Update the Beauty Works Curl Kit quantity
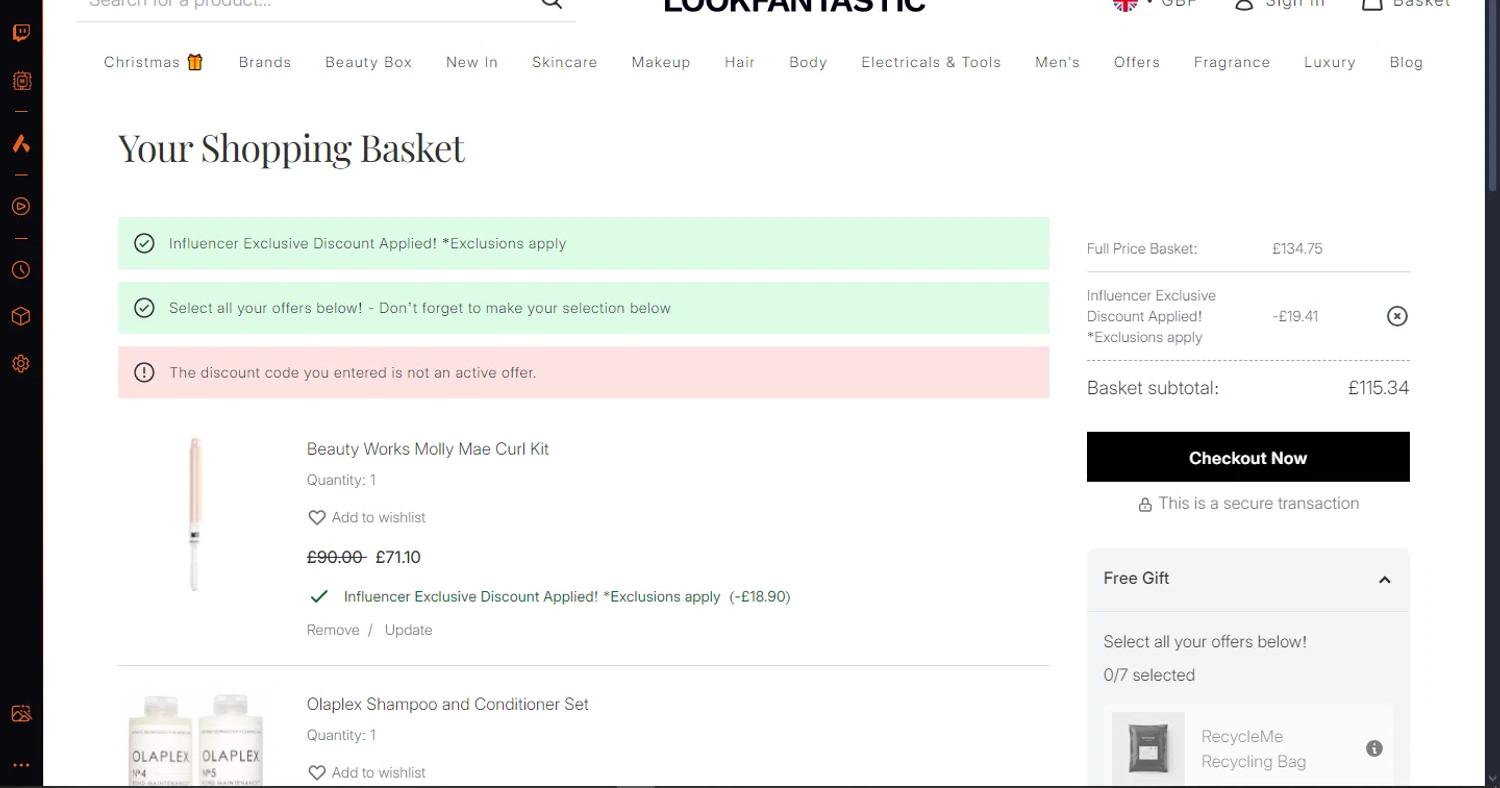 [408, 630]
